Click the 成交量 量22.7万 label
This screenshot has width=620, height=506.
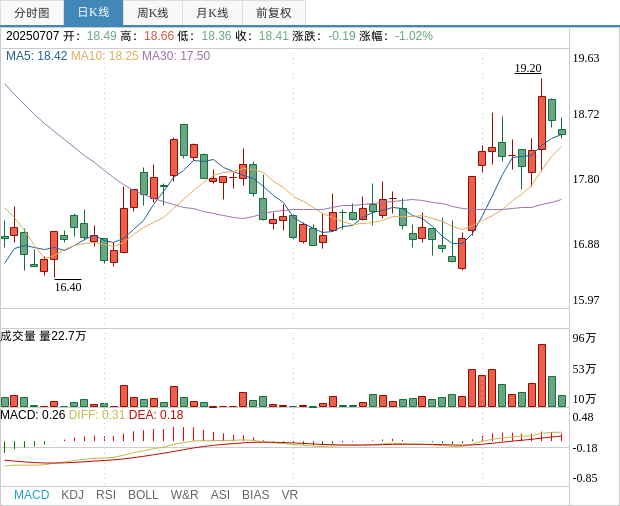pyautogui.click(x=43, y=336)
